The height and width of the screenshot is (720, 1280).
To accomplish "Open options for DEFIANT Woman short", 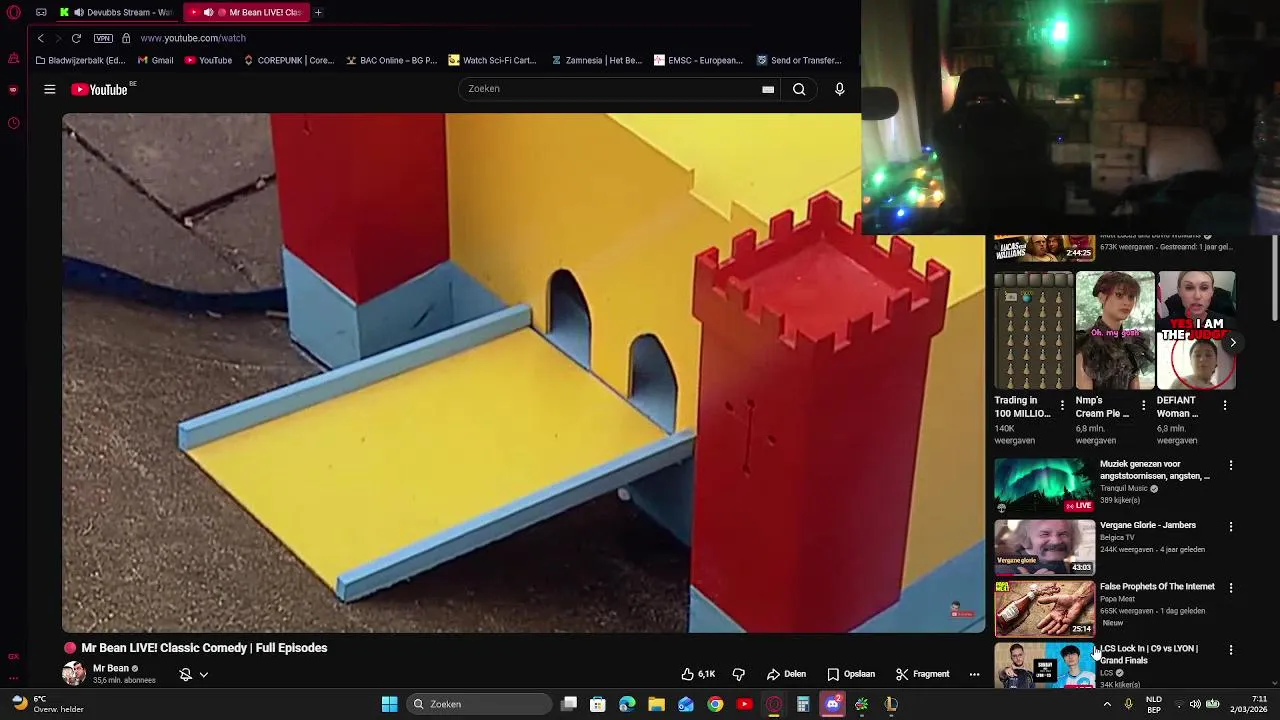I will (x=1225, y=405).
